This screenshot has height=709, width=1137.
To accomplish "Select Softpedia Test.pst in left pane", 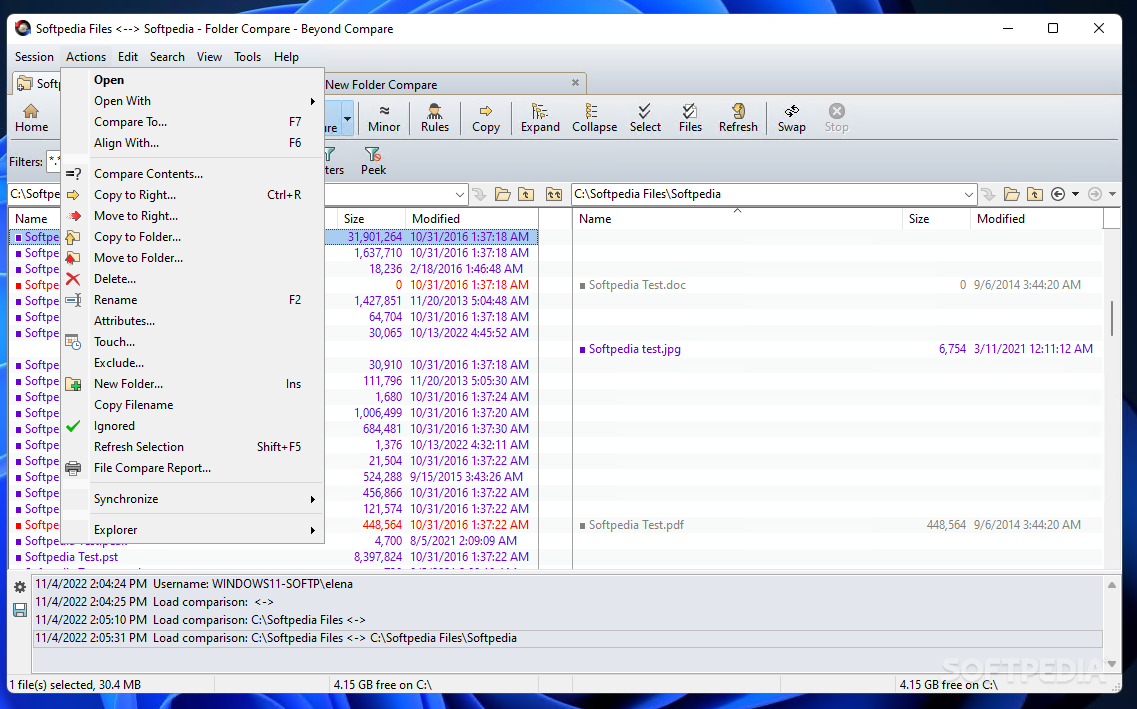I will click(71, 557).
